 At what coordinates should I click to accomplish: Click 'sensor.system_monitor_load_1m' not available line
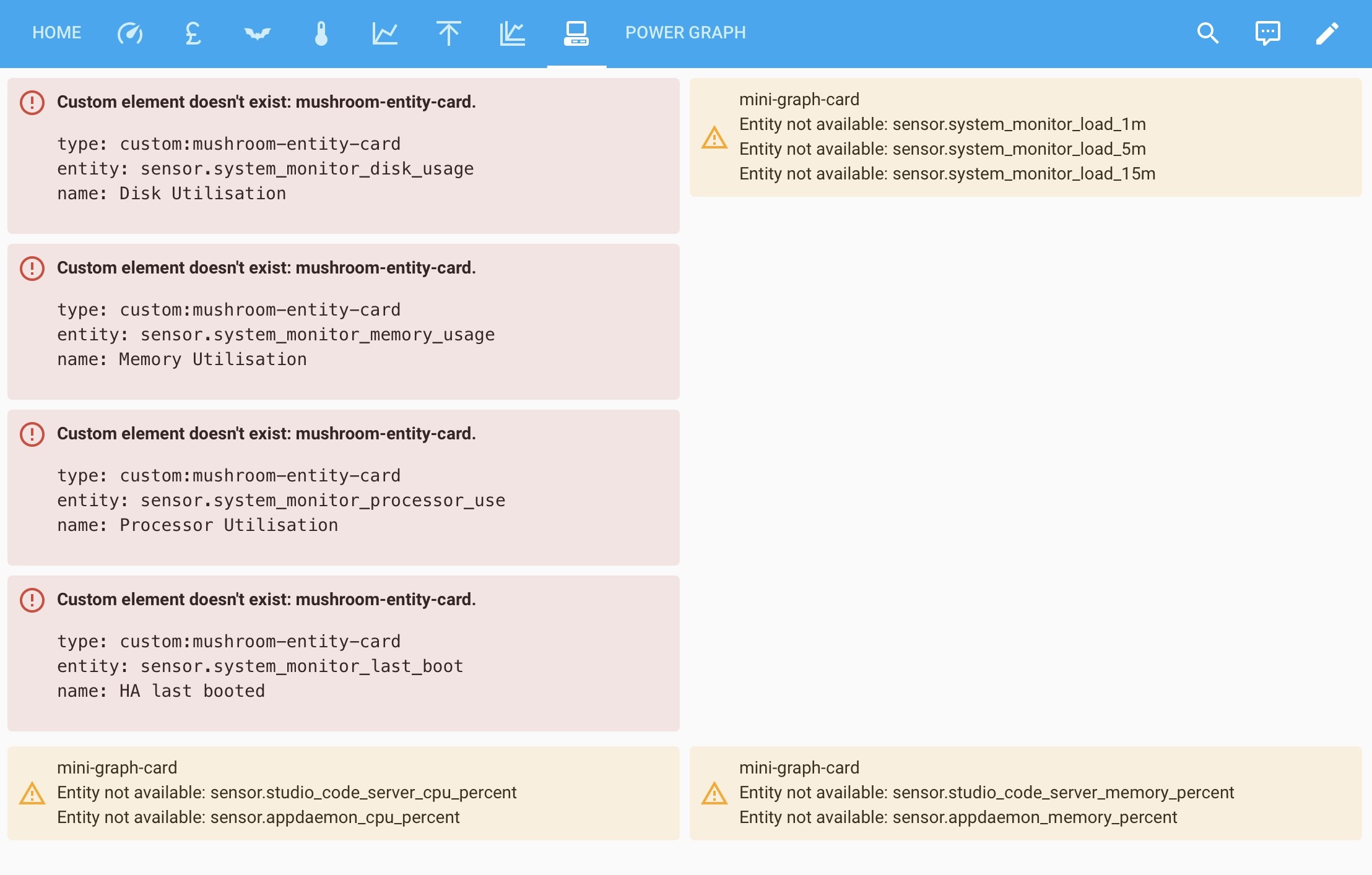coord(942,124)
